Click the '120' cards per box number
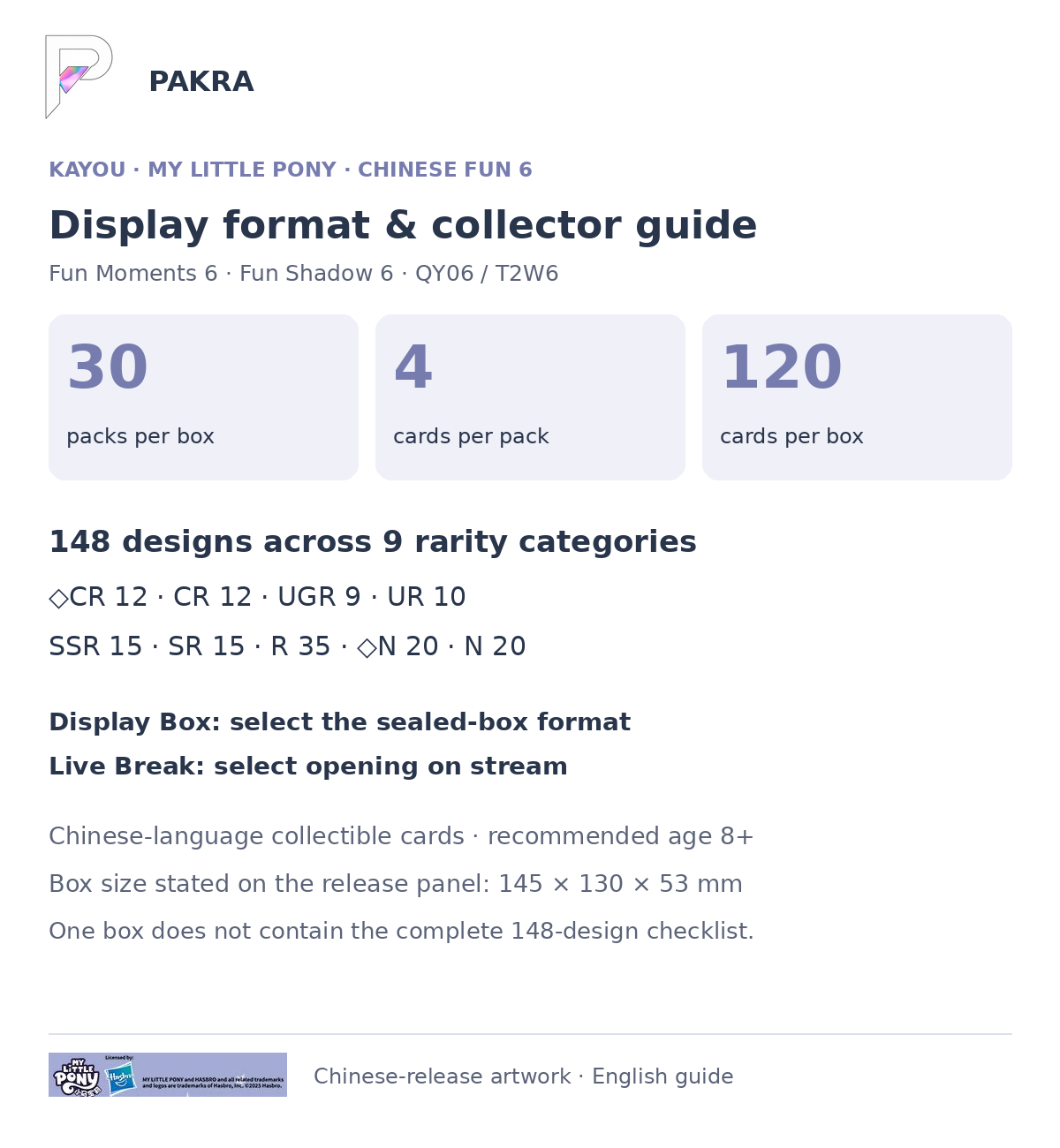 (x=782, y=368)
